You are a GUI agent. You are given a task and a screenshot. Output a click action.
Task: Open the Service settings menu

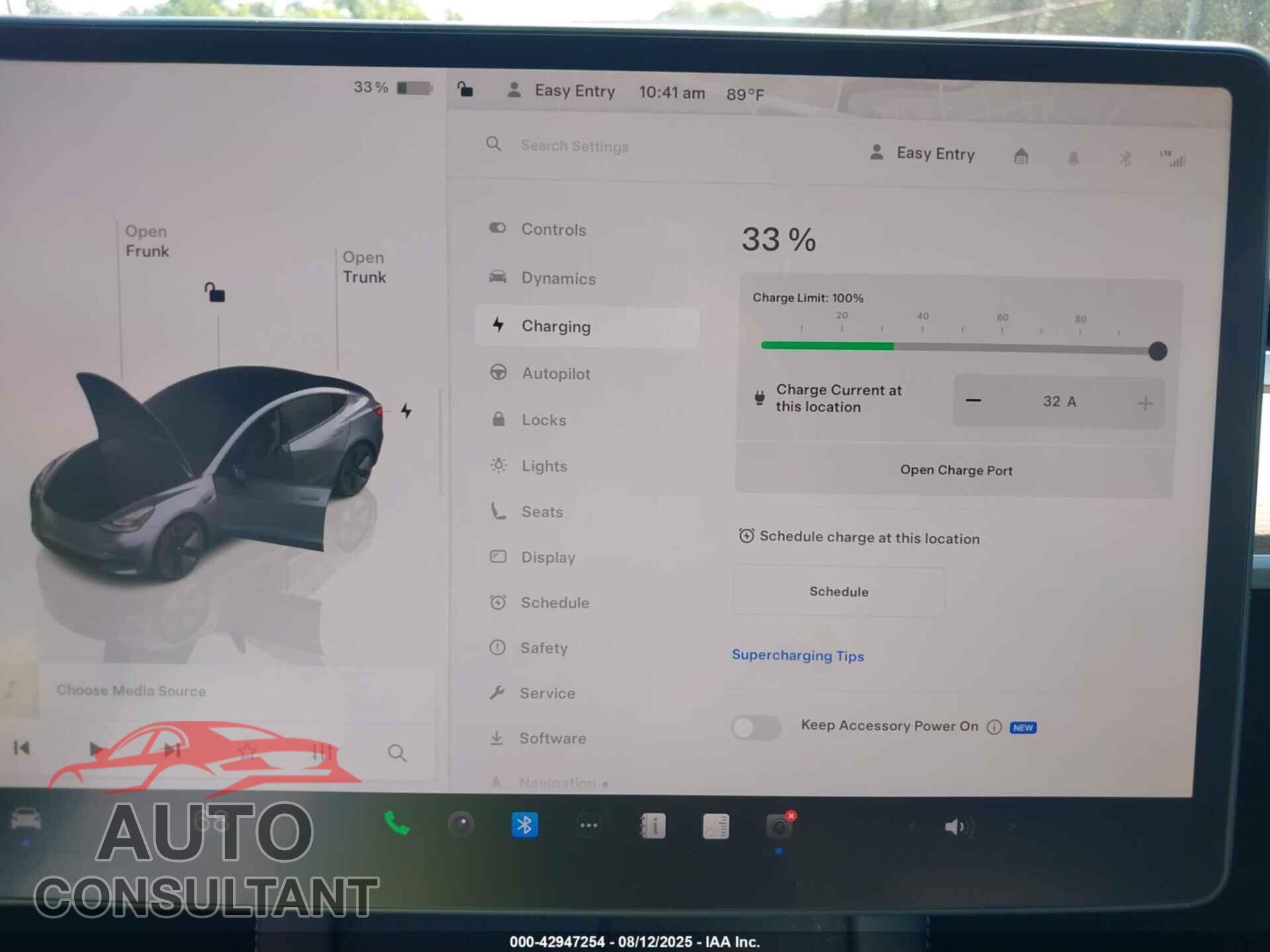[x=532, y=693]
